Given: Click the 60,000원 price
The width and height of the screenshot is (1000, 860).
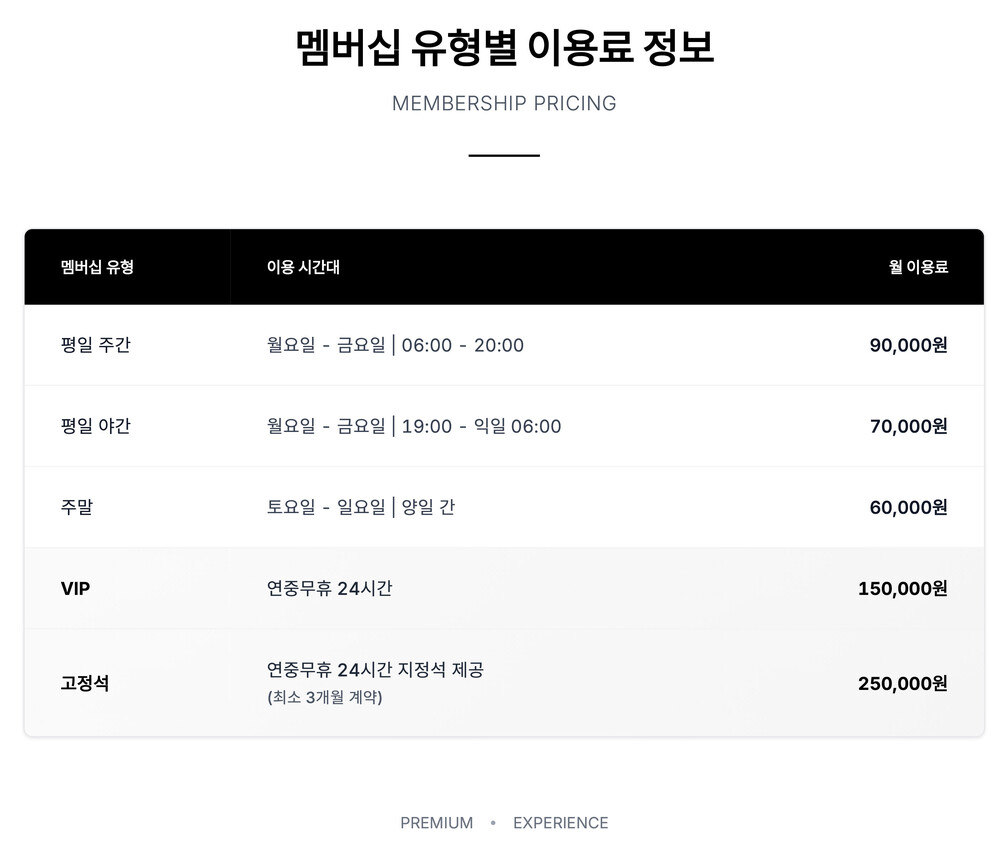Looking at the screenshot, I should point(908,507).
